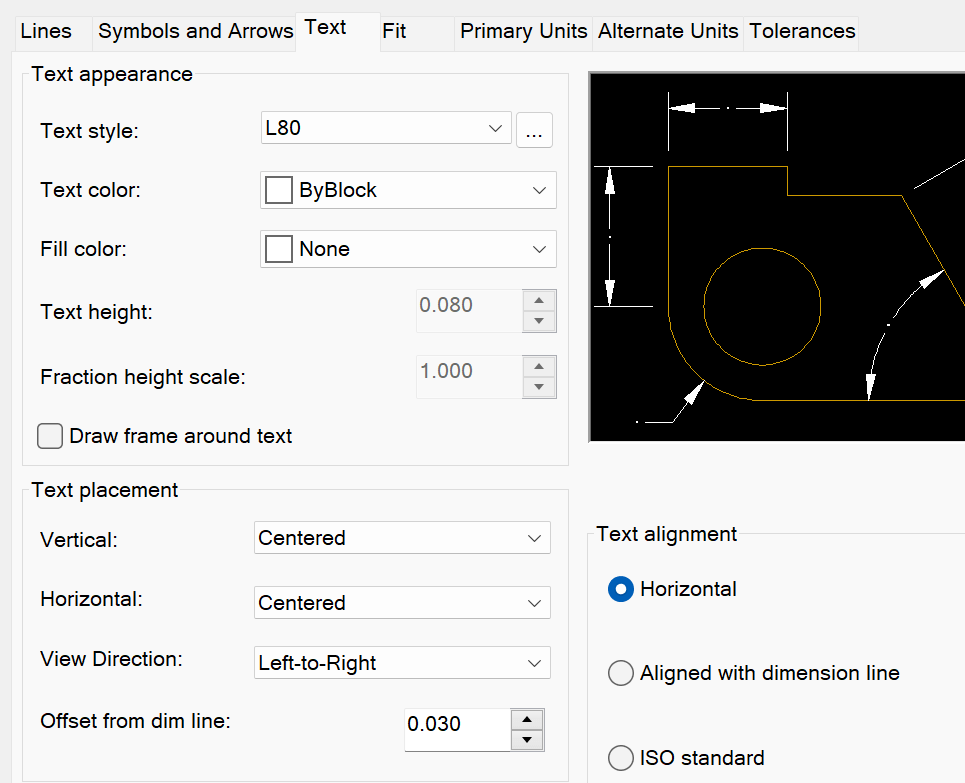965x783 pixels.
Task: Switch to the Alternate Units tab
Action: pos(667,31)
